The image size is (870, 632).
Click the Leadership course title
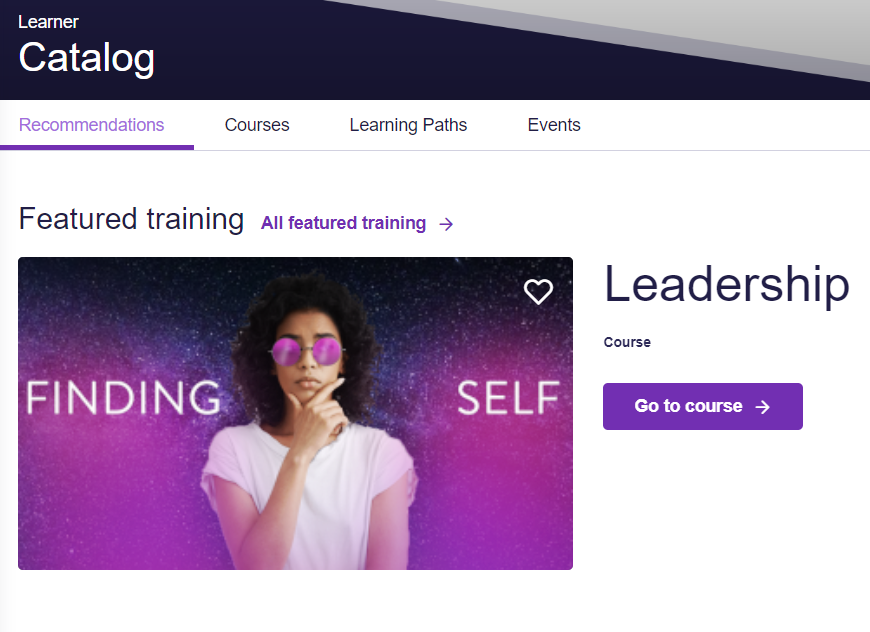pos(727,284)
